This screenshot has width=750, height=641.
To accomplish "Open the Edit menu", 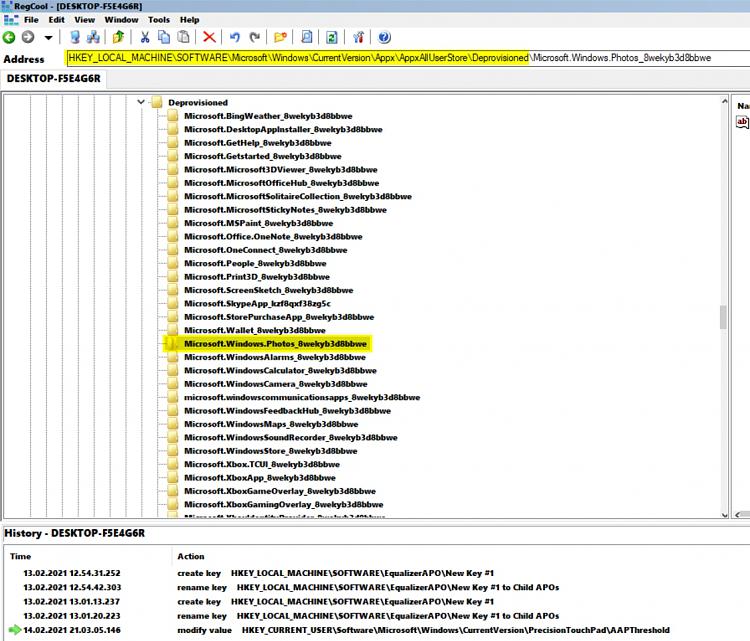I will pos(56,20).
